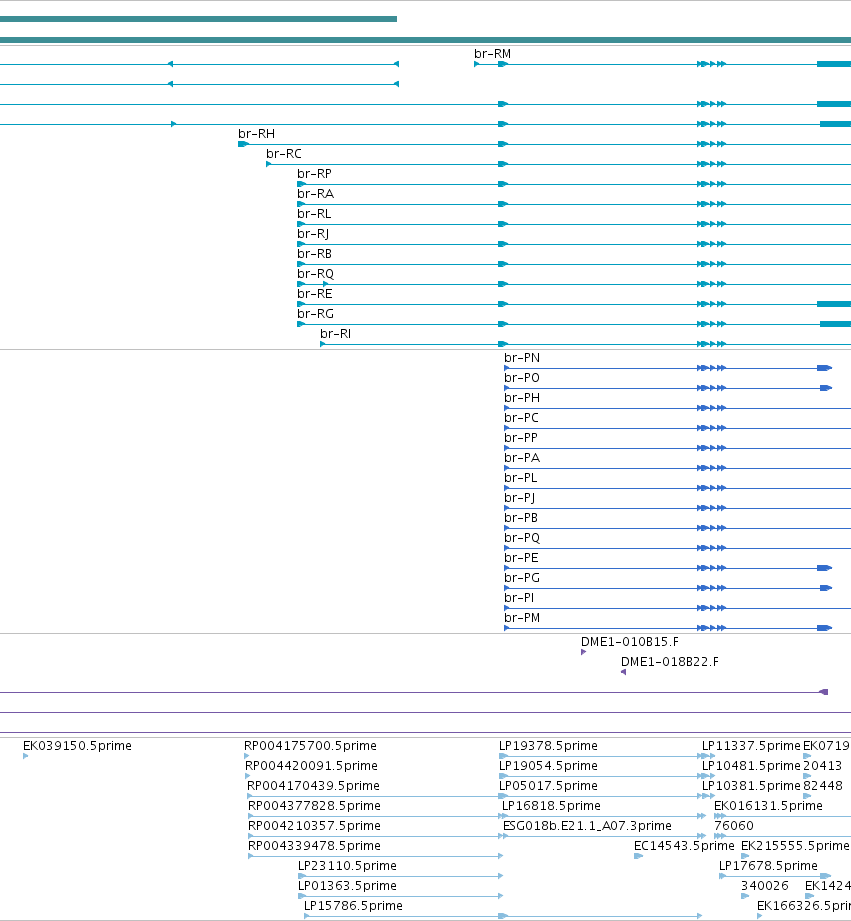Click the LP19054.5prime EST label
This screenshot has height=921, width=851.
pos(548,765)
